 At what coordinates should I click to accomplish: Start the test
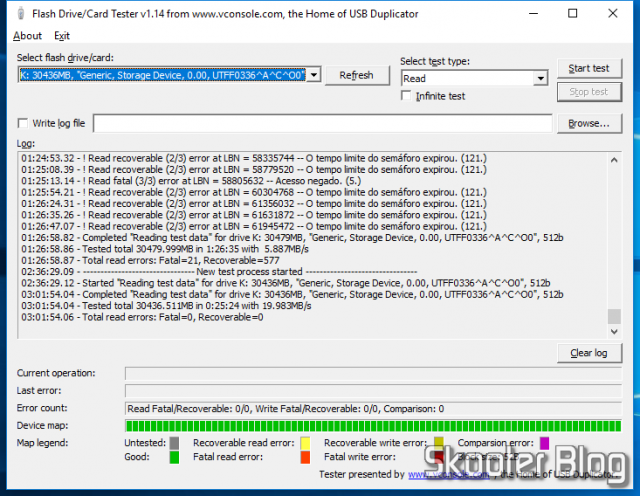click(x=589, y=68)
